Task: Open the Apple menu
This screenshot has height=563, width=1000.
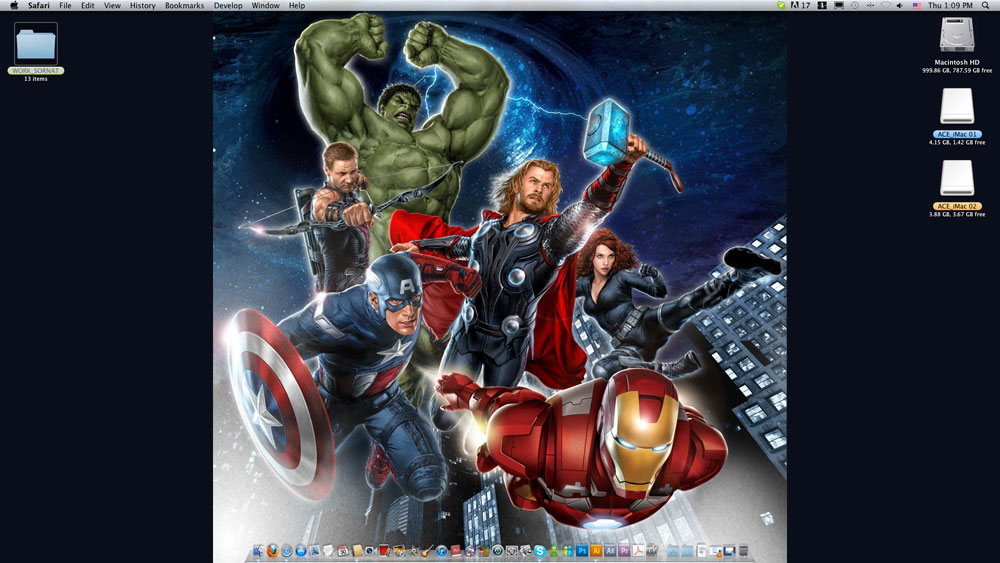Action: click(14, 5)
